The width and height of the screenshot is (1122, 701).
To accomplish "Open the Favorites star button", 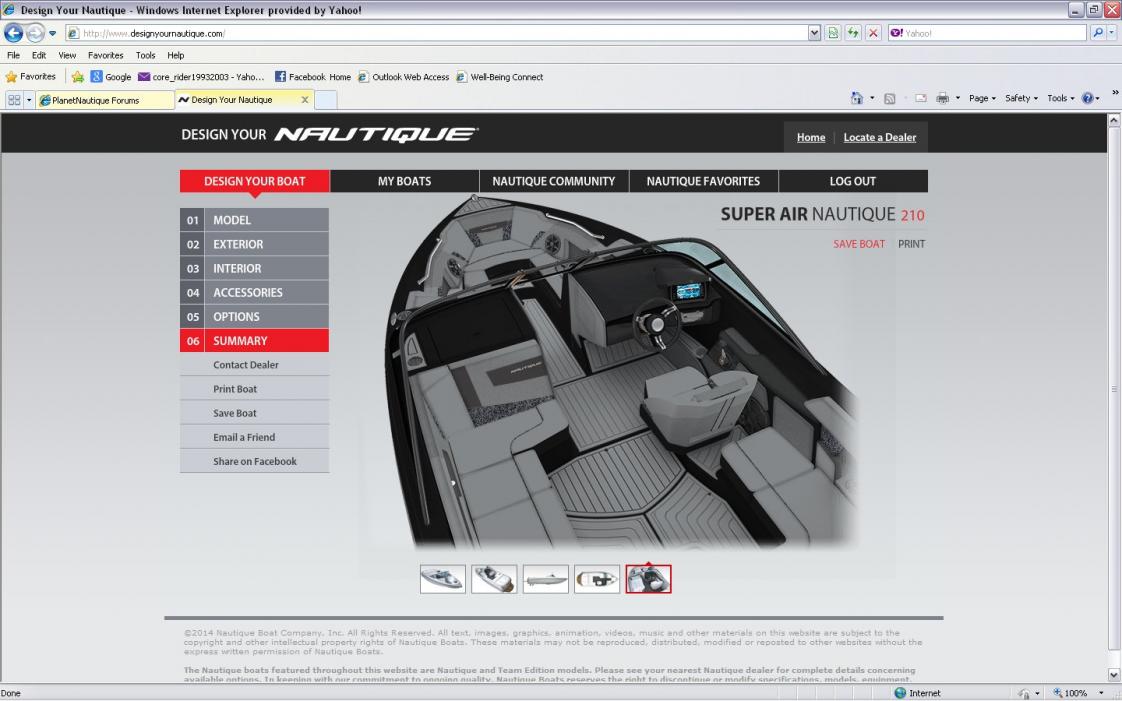I will tap(31, 77).
